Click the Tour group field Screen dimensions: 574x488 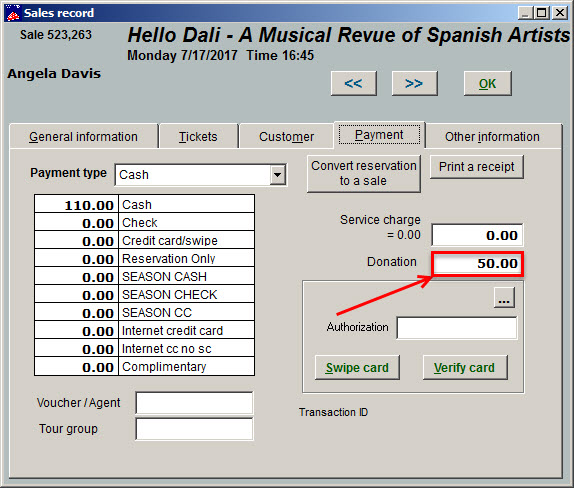[194, 429]
